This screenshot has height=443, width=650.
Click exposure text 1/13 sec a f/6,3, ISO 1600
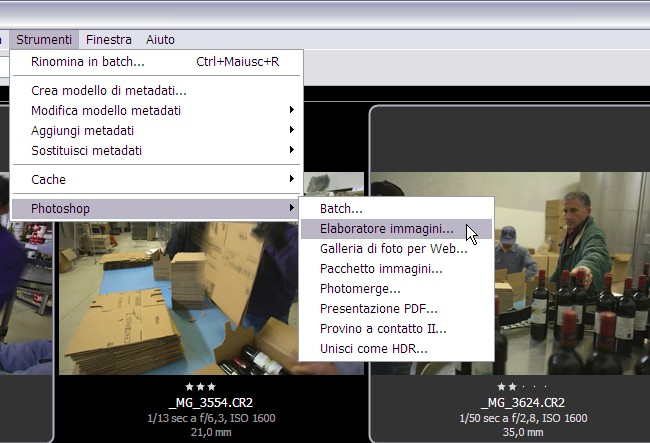coord(211,418)
